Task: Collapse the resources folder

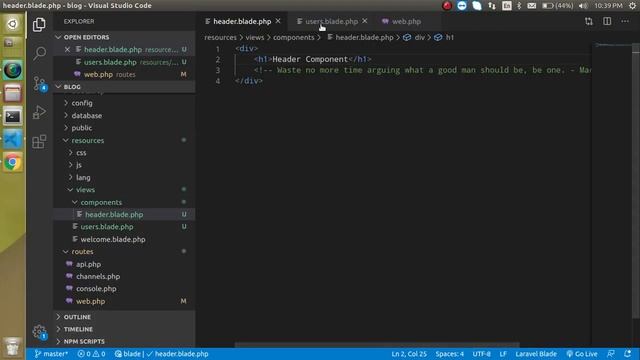Action: (124, 140)
